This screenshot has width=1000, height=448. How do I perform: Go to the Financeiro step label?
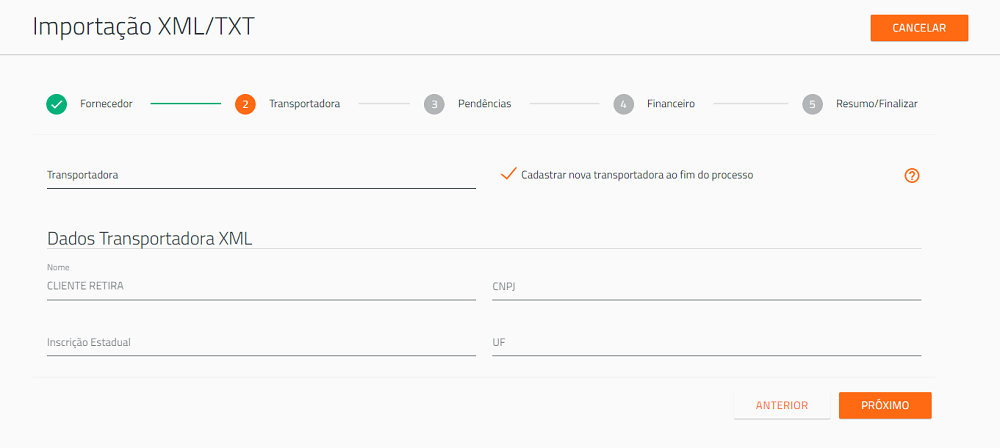click(x=671, y=104)
